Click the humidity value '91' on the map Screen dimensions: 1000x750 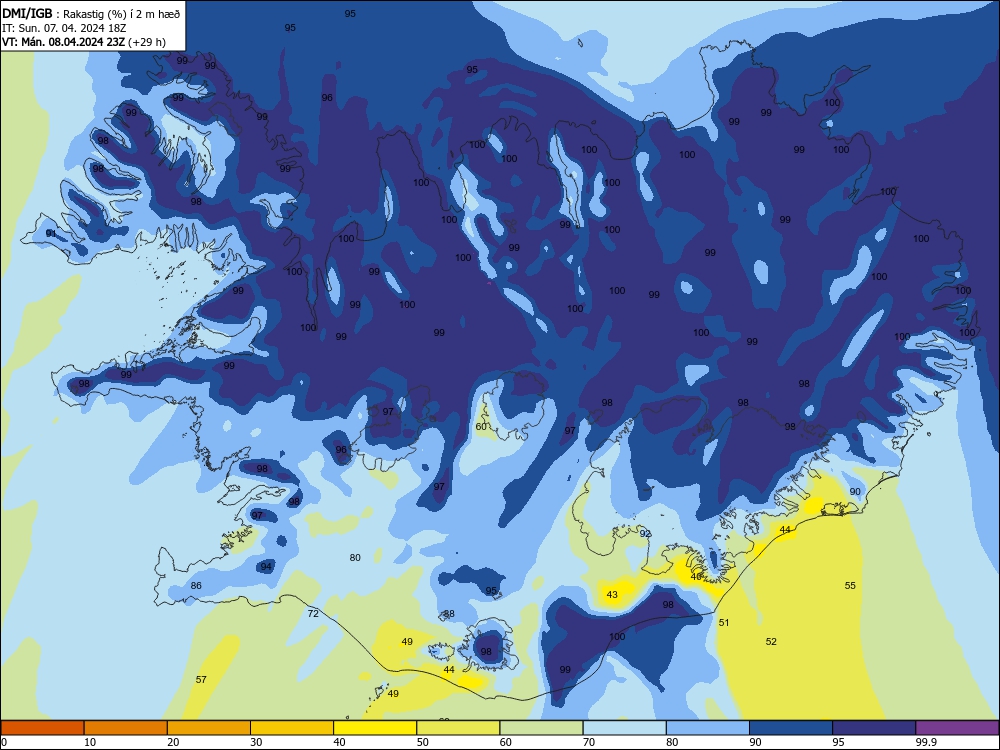pos(51,234)
